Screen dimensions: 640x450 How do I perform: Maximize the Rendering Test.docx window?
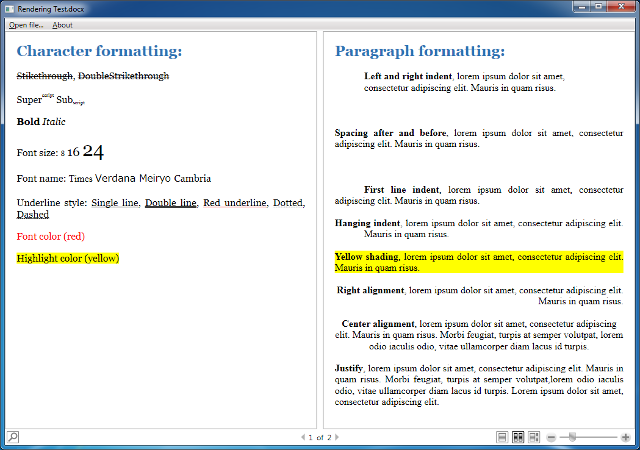pos(598,7)
